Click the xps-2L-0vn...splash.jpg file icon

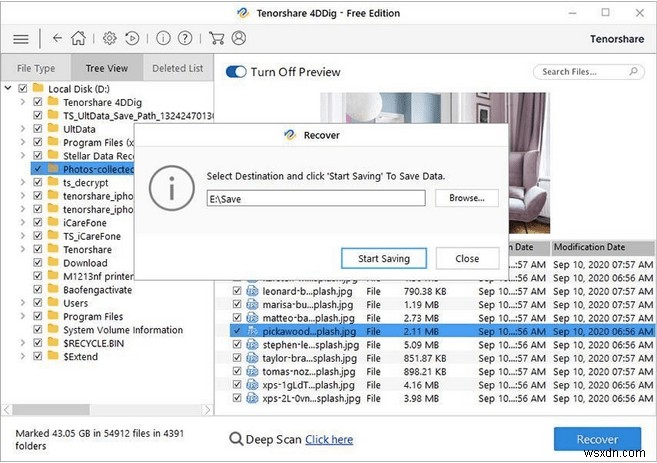click(252, 398)
